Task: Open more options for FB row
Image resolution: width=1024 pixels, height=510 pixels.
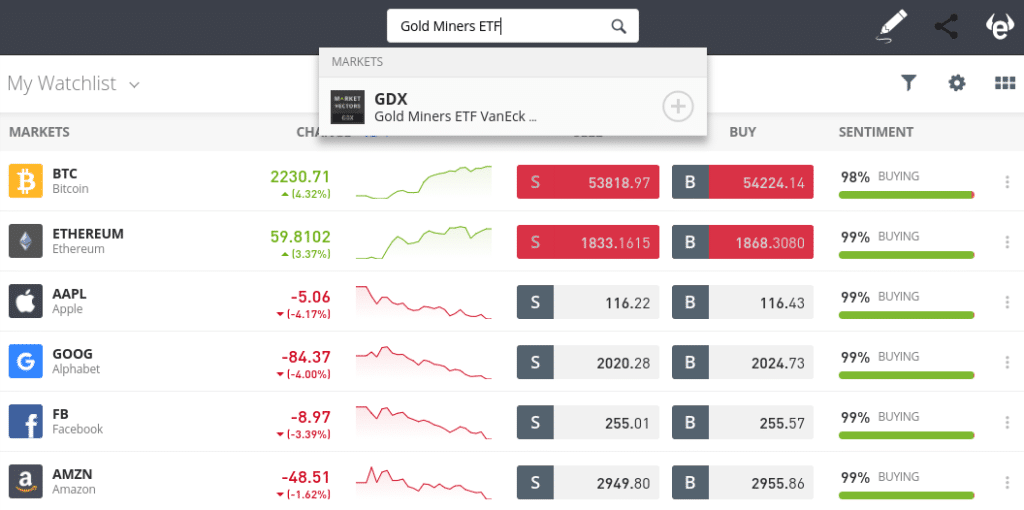Action: [1007, 422]
